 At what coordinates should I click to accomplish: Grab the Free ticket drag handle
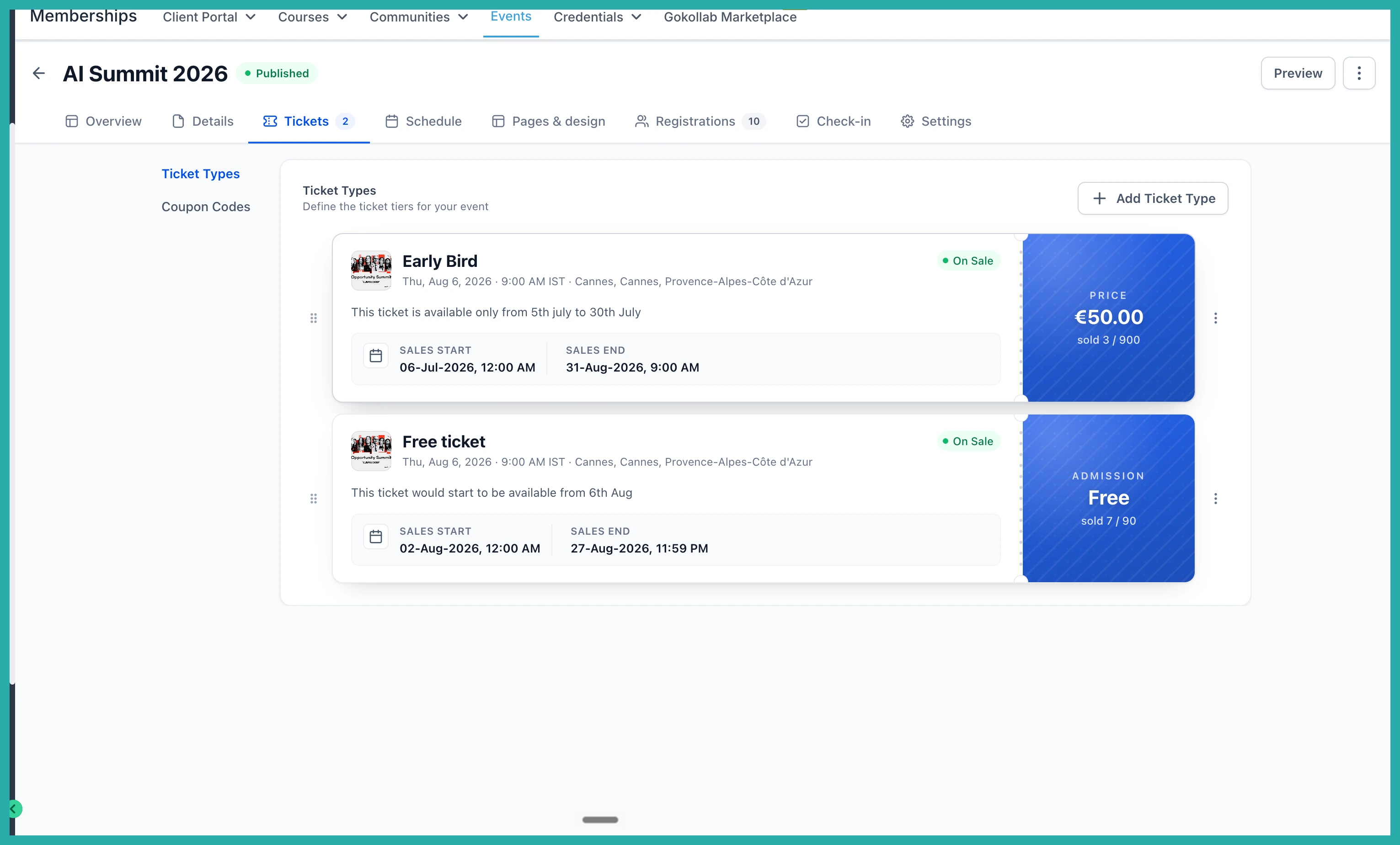point(313,499)
